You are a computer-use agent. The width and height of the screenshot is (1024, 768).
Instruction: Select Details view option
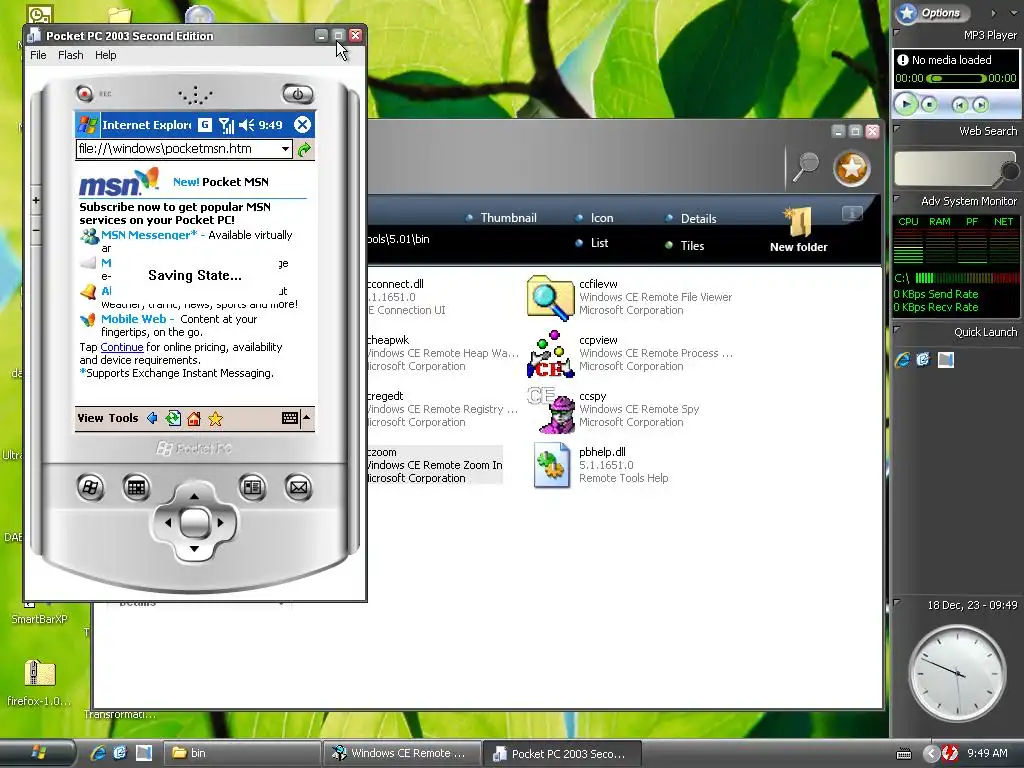tap(691, 219)
